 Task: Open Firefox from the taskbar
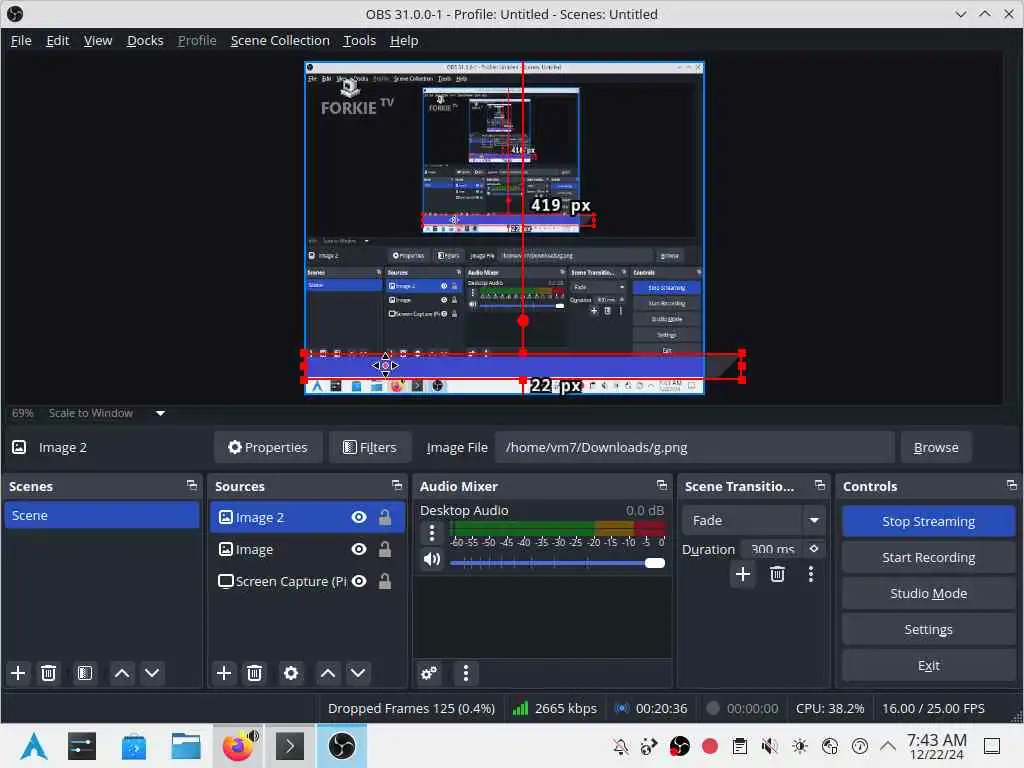238,746
